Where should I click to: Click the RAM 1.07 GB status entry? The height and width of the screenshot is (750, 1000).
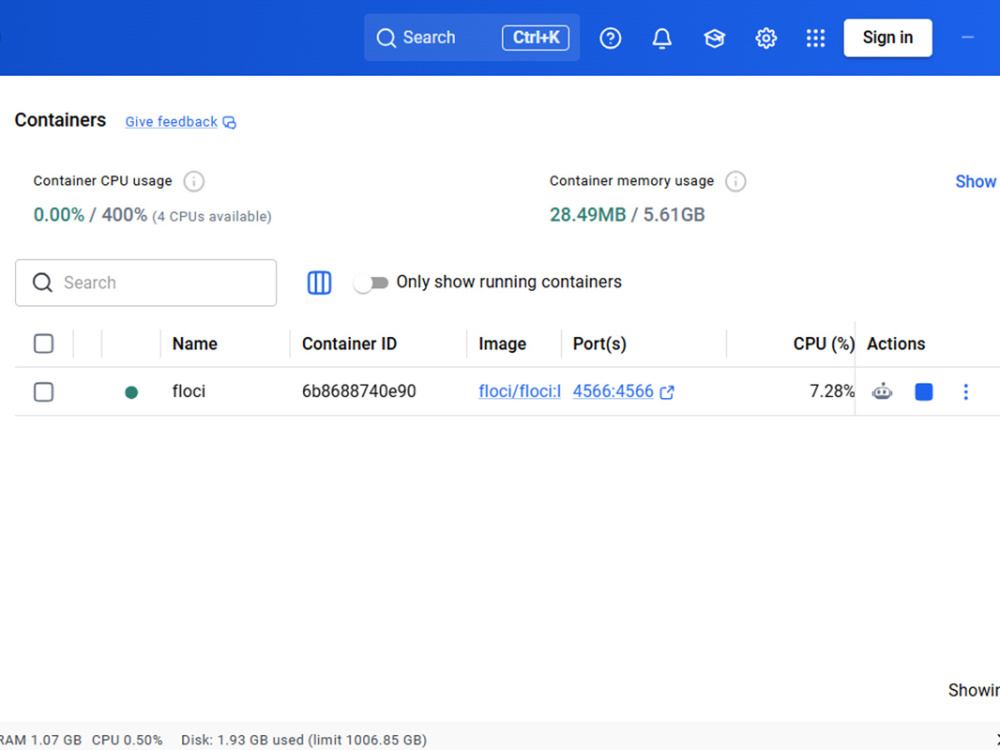[x=41, y=740]
